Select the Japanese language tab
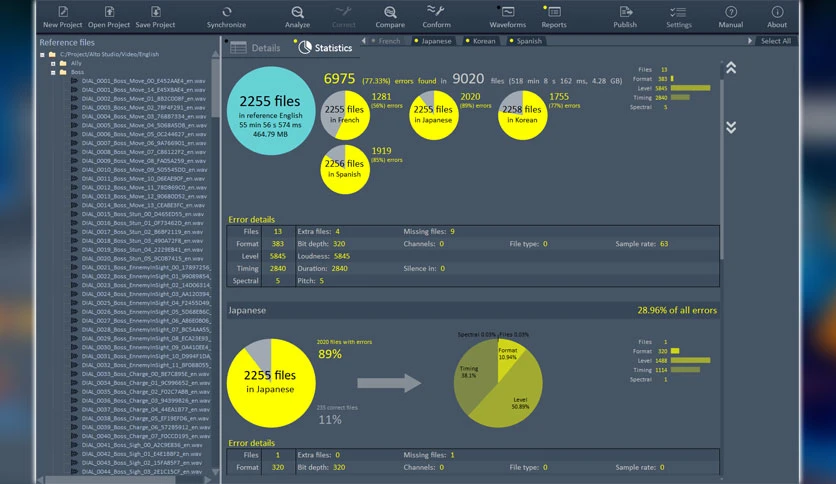836x484 pixels. click(432, 41)
